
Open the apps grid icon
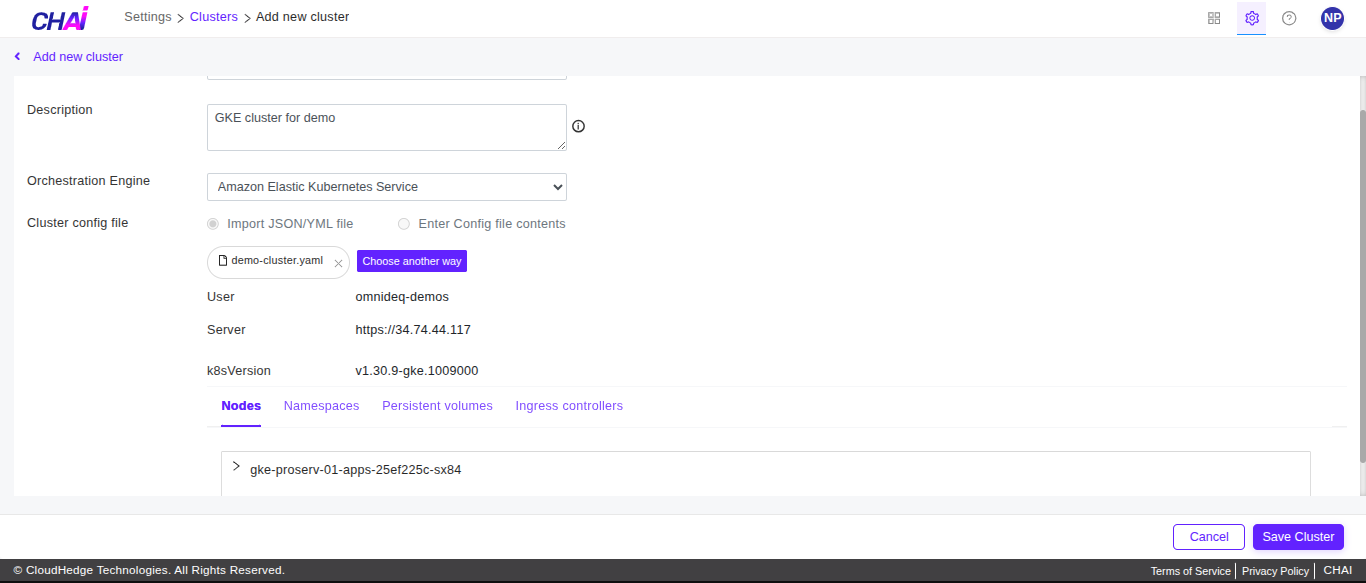click(x=1214, y=18)
